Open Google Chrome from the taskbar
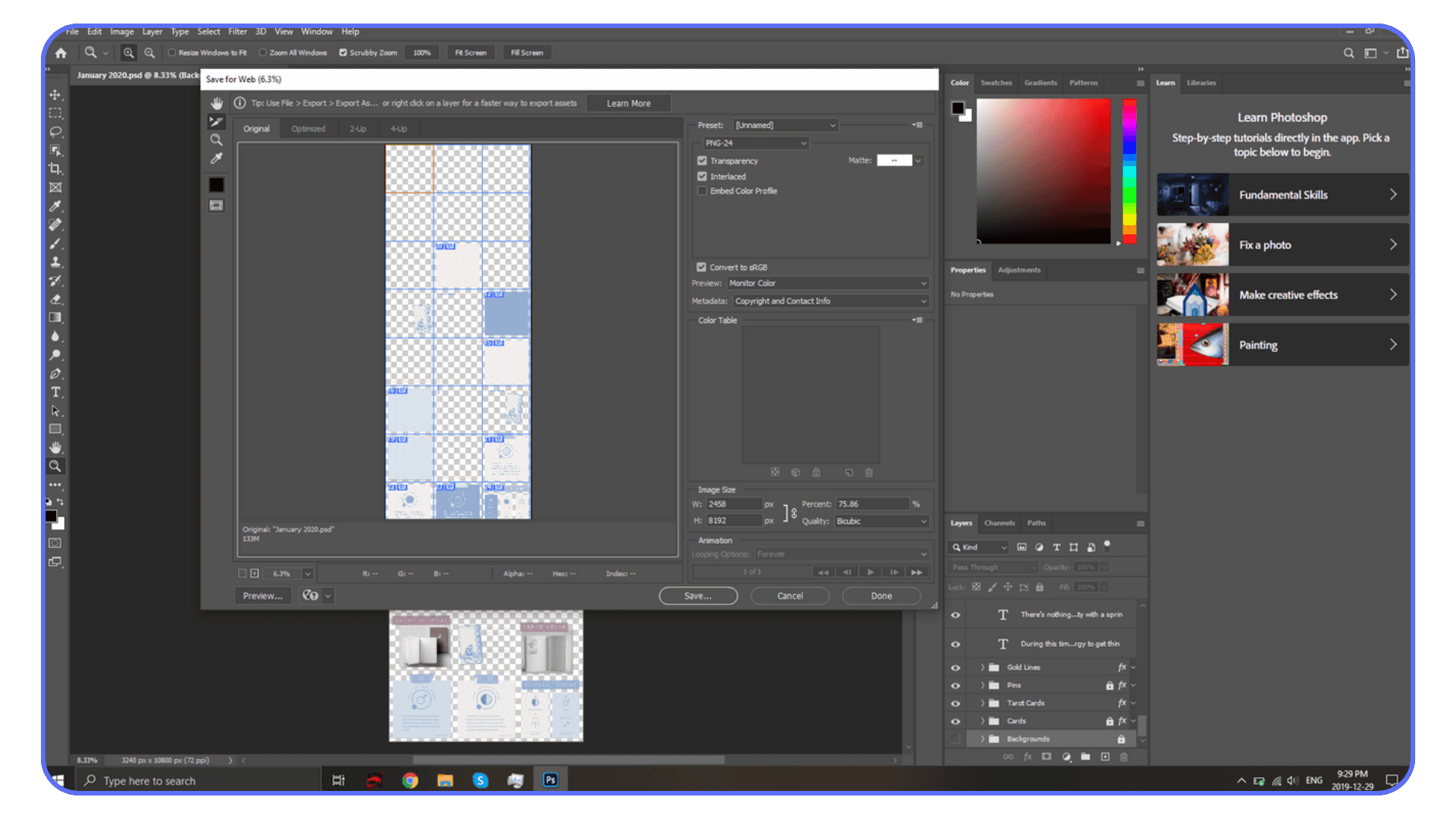Image resolution: width=1456 pixels, height=819 pixels. pyautogui.click(x=410, y=780)
